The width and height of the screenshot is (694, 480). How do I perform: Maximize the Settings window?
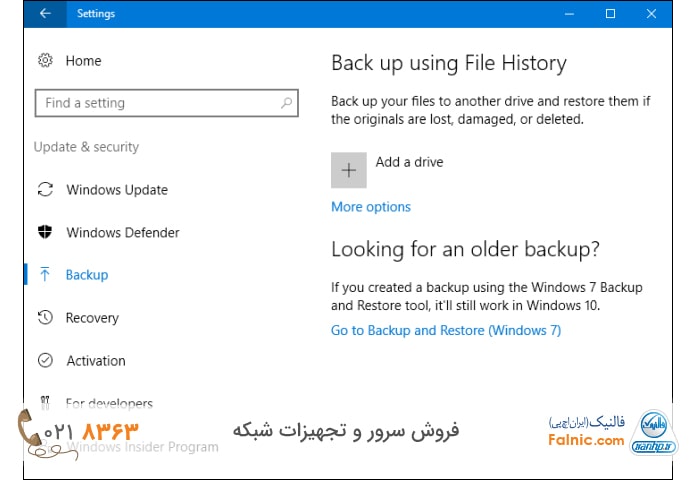(610, 14)
